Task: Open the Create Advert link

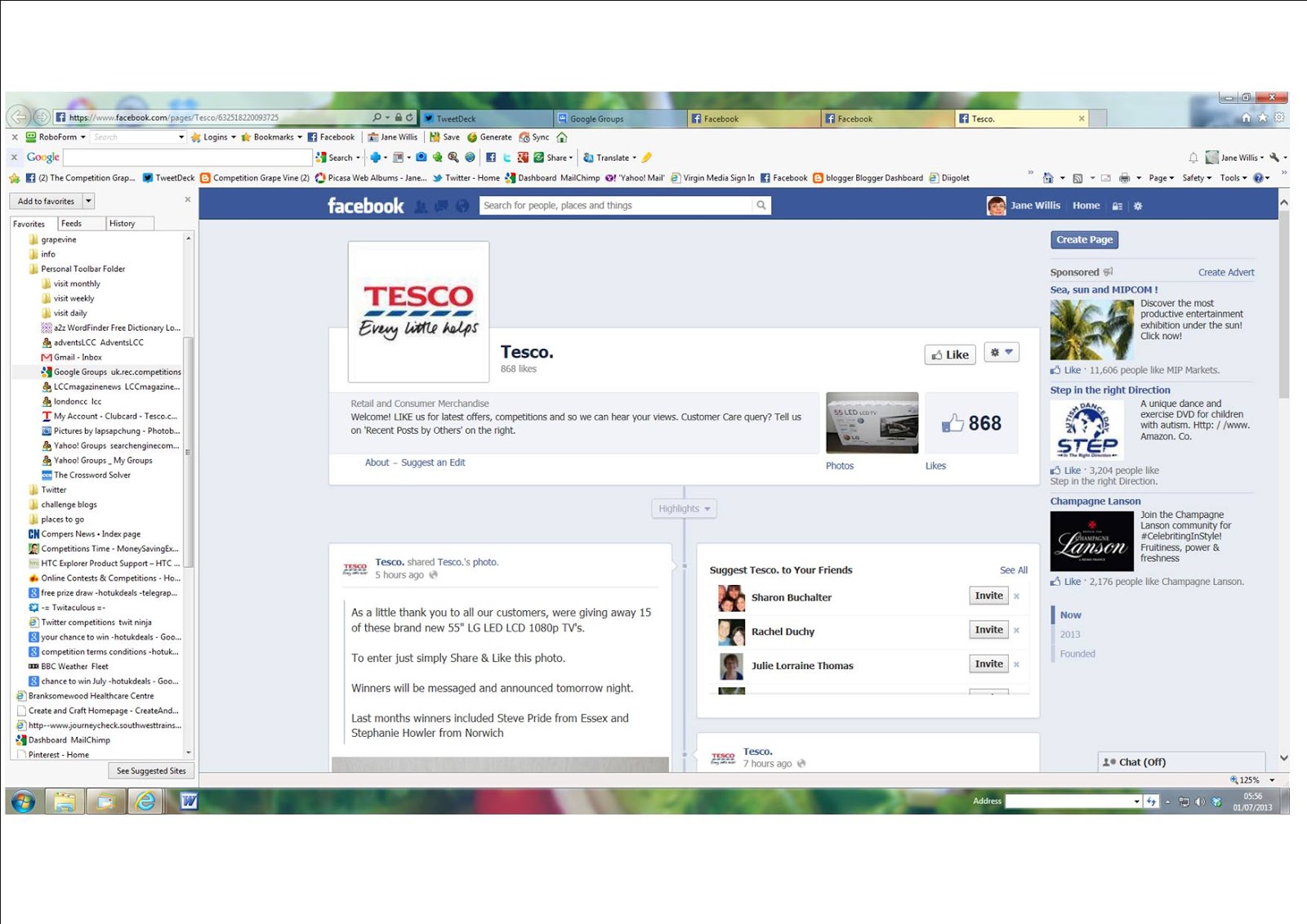Action: [1226, 273]
